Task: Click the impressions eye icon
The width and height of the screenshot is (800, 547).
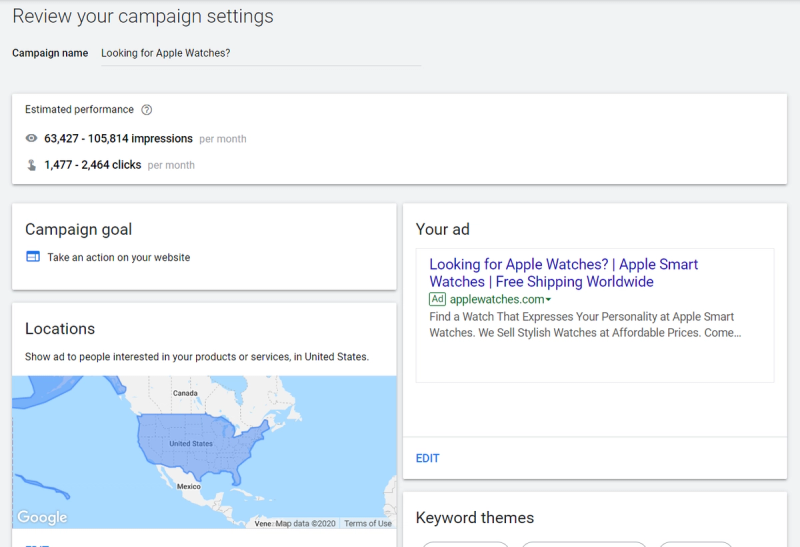Action: [31, 138]
